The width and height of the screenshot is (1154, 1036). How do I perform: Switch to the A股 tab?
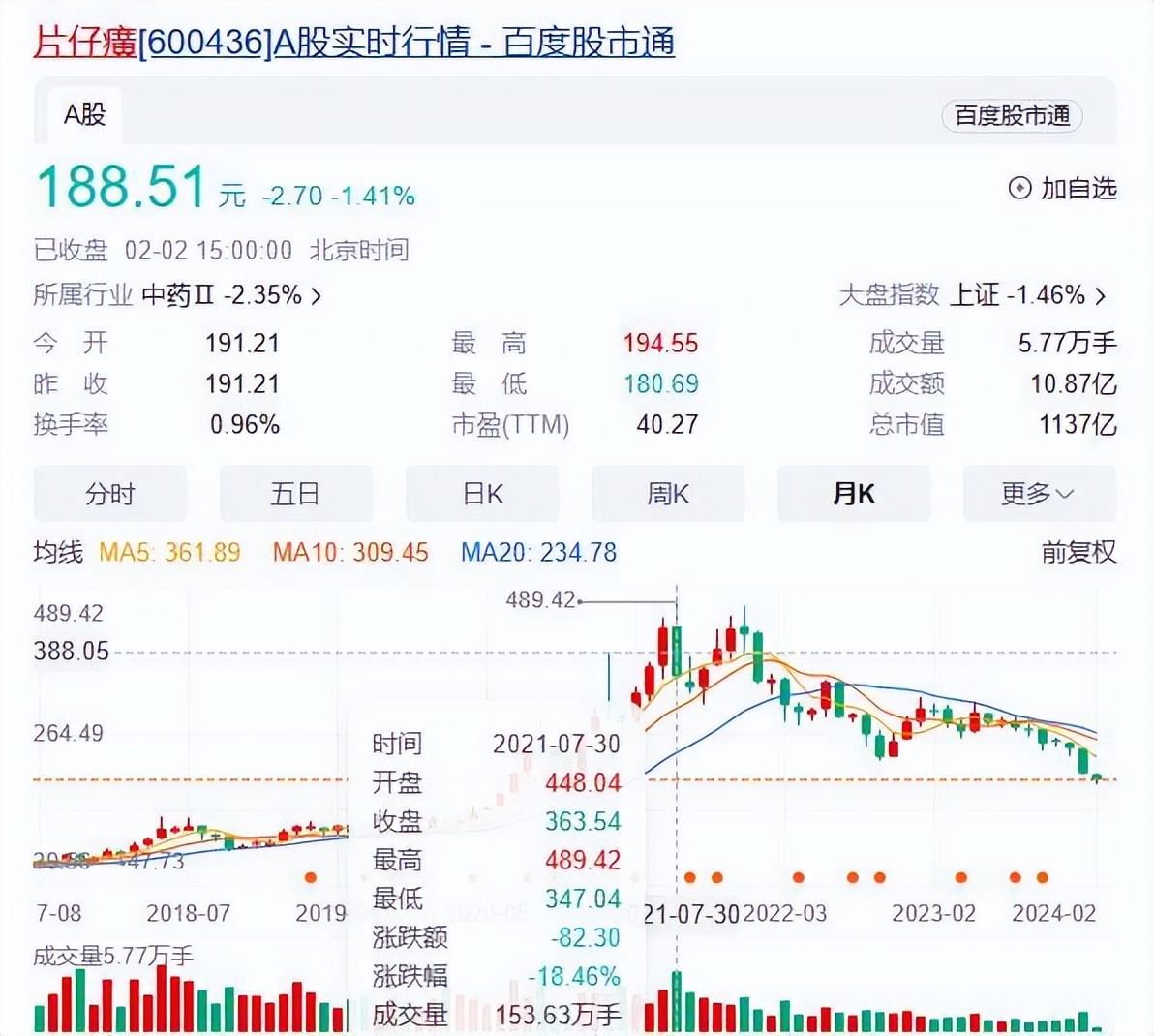click(80, 115)
